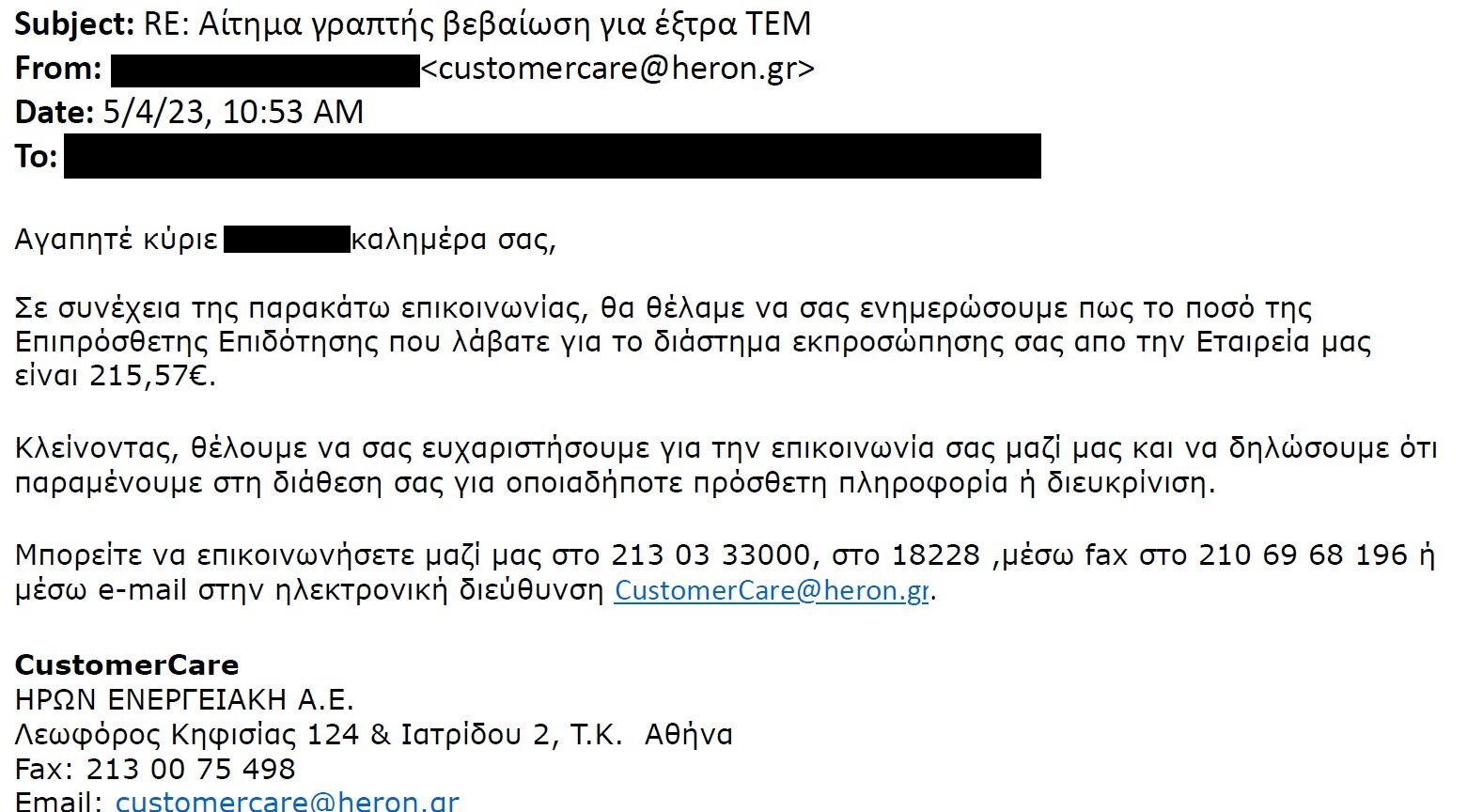Image resolution: width=1483 pixels, height=812 pixels.
Task: Click the Subject line text
Action: tap(413, 24)
